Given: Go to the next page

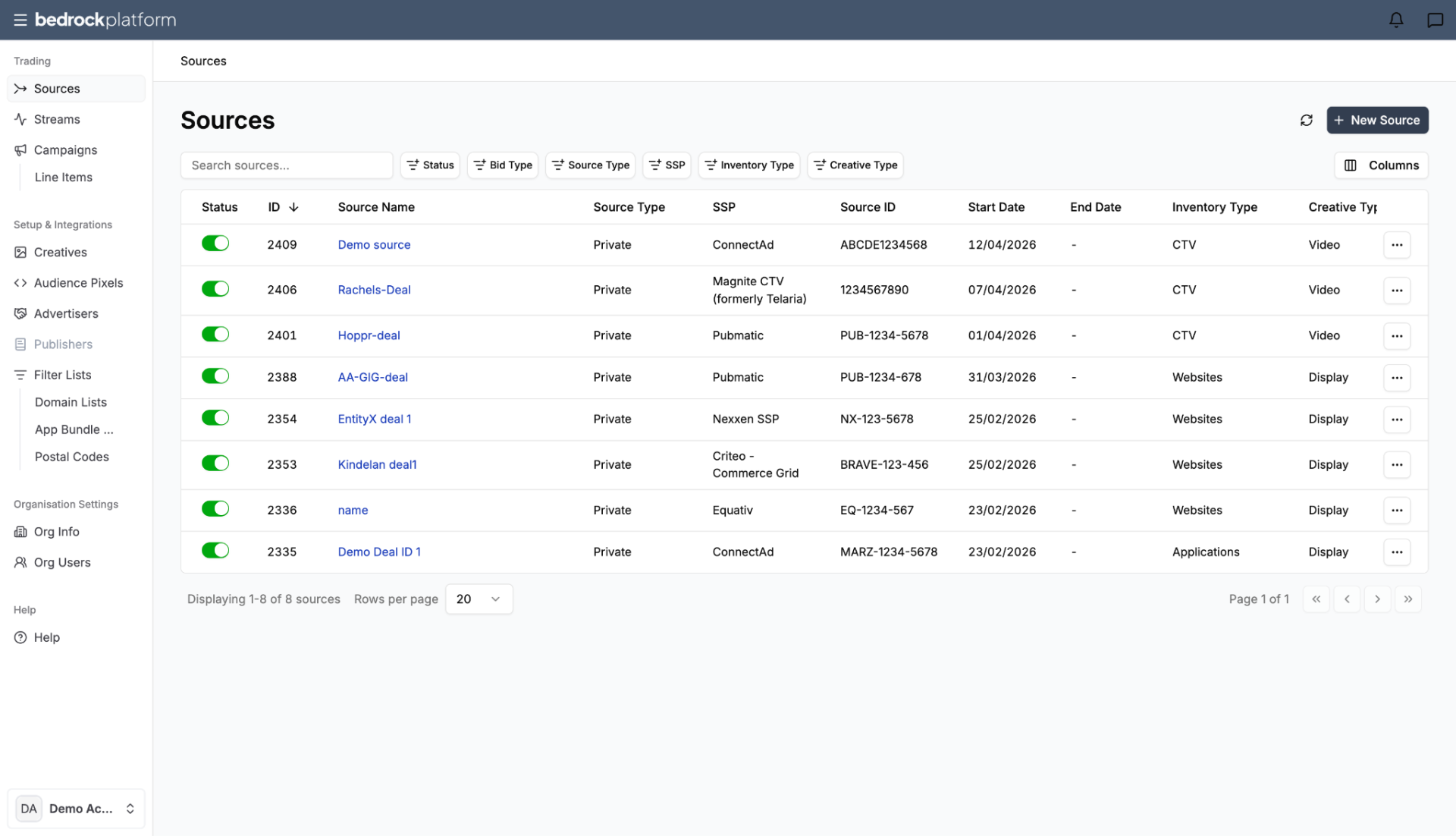Looking at the screenshot, I should click(1377, 599).
